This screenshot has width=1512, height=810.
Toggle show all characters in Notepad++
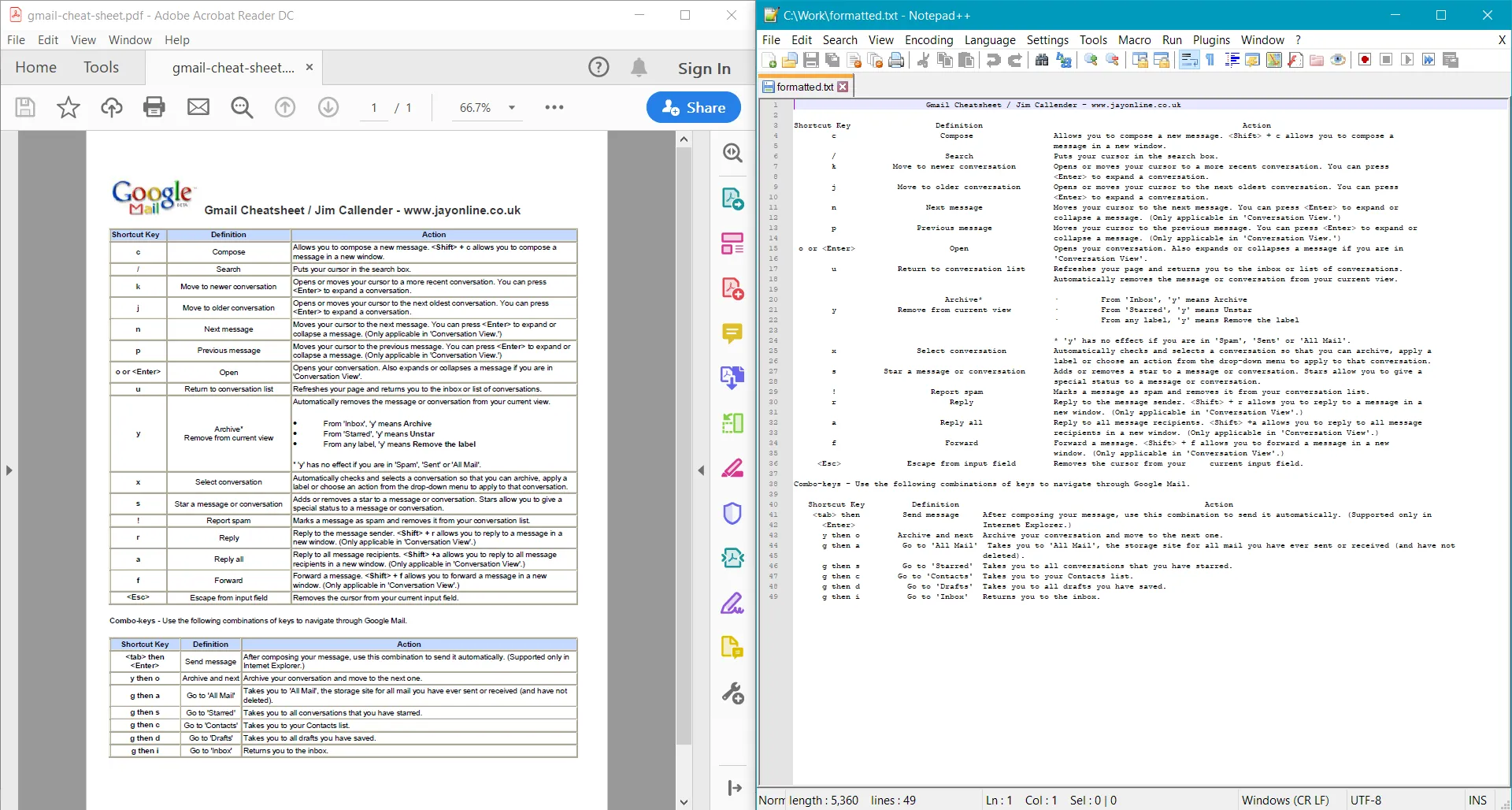1210,61
